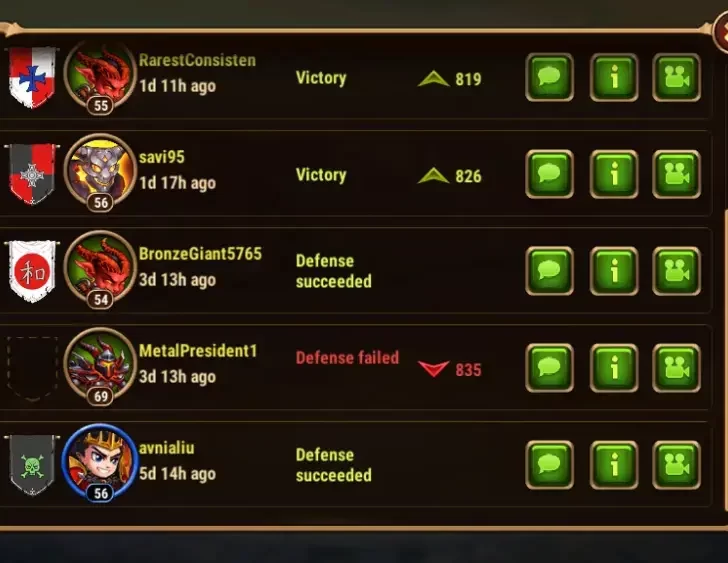Select savi95 player avatar
The width and height of the screenshot is (728, 563).
tap(100, 172)
